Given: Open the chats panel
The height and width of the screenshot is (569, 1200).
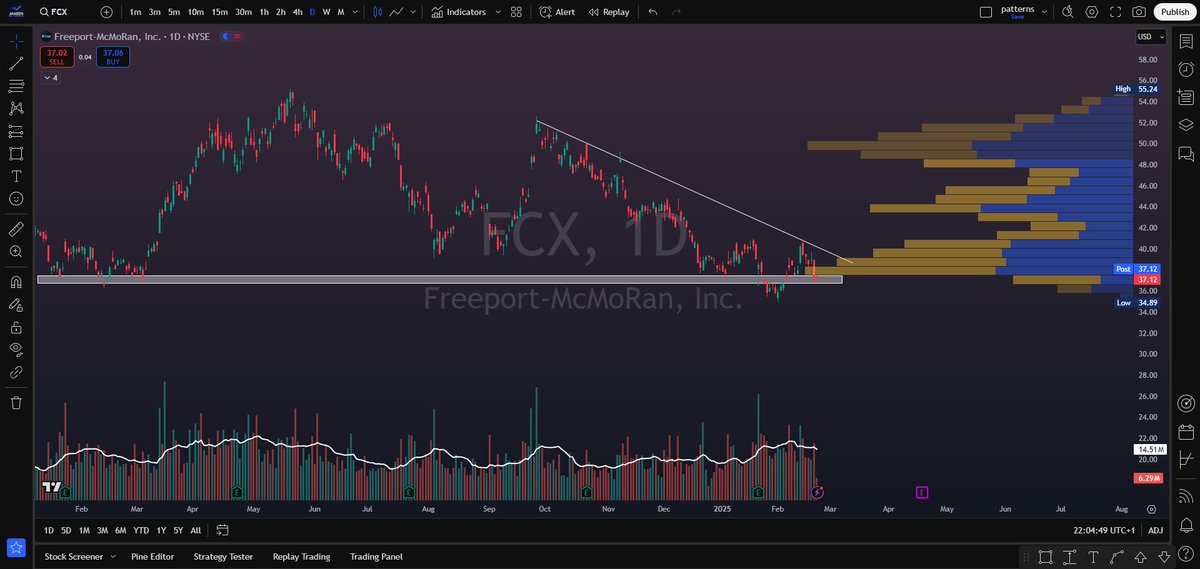Looking at the screenshot, I should [x=1186, y=154].
